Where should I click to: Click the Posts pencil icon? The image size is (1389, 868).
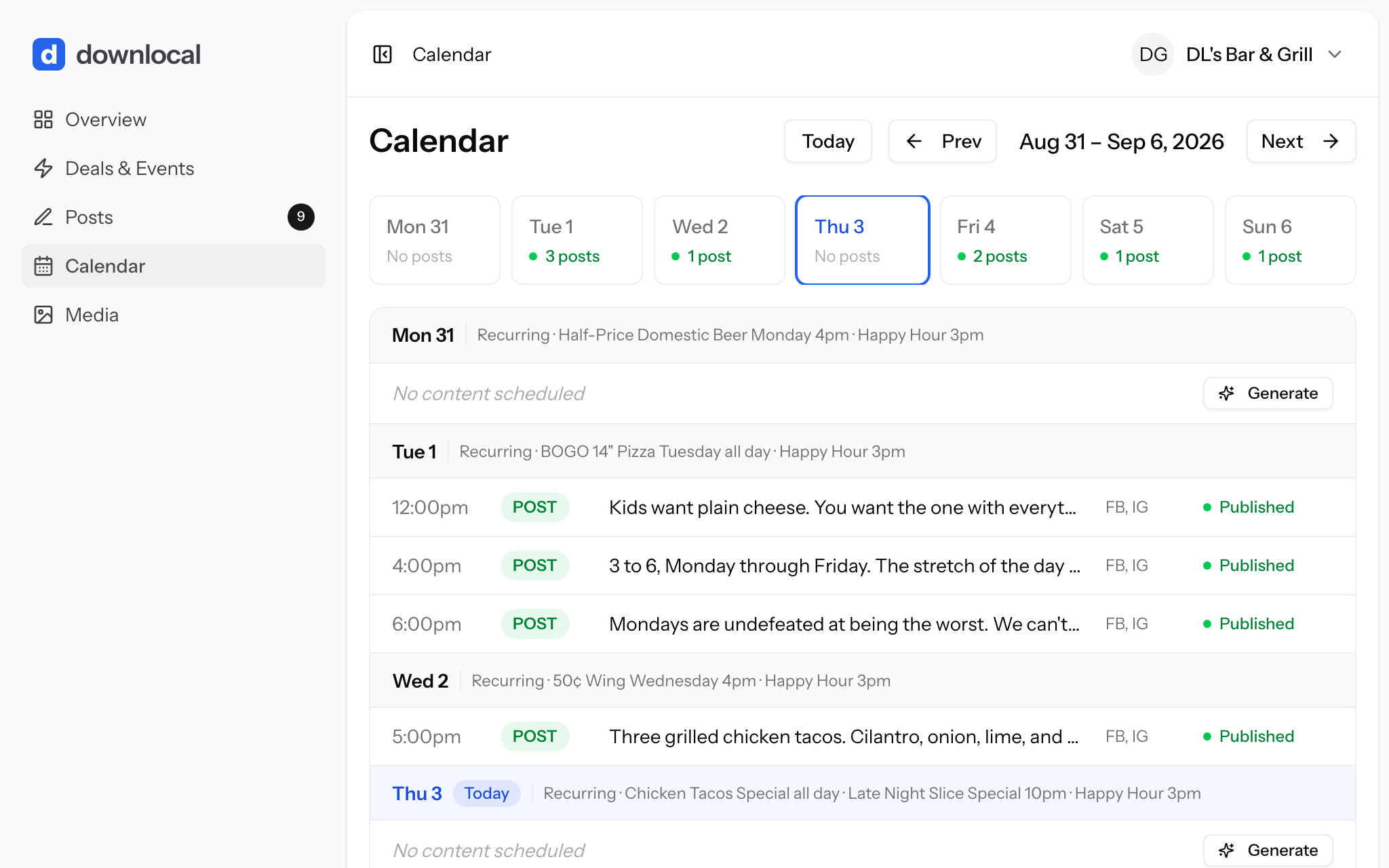click(x=43, y=217)
